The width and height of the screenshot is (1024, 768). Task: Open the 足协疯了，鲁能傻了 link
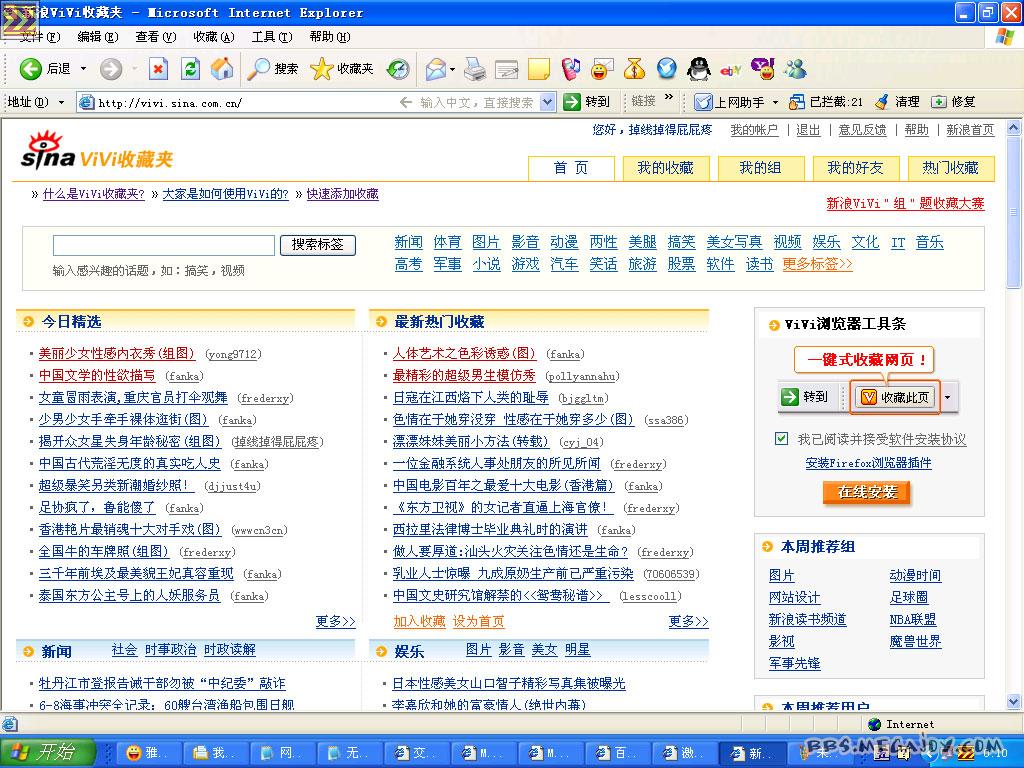coord(97,507)
